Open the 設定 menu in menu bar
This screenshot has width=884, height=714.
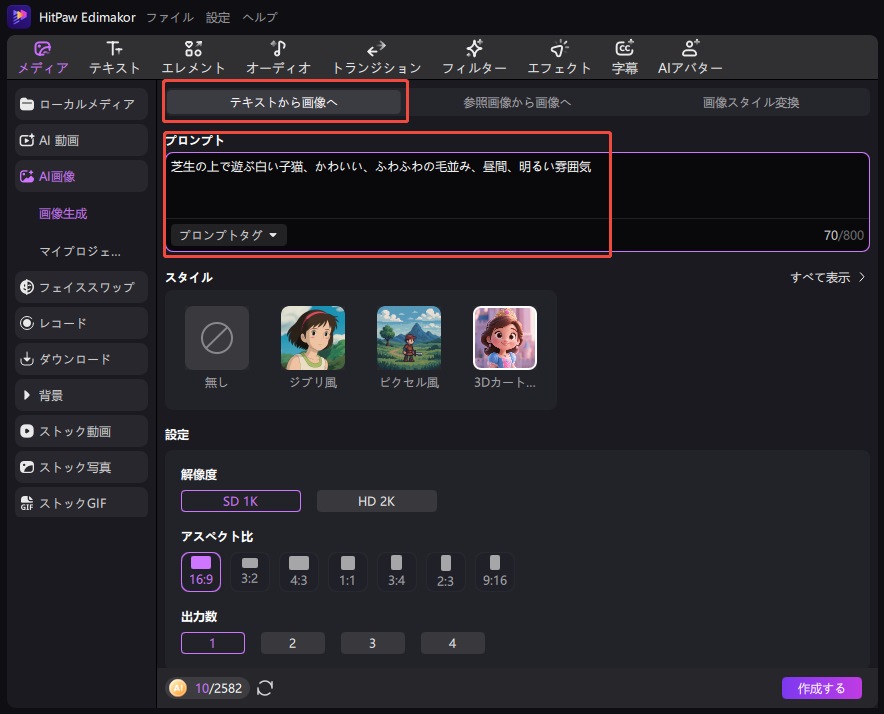[x=218, y=17]
